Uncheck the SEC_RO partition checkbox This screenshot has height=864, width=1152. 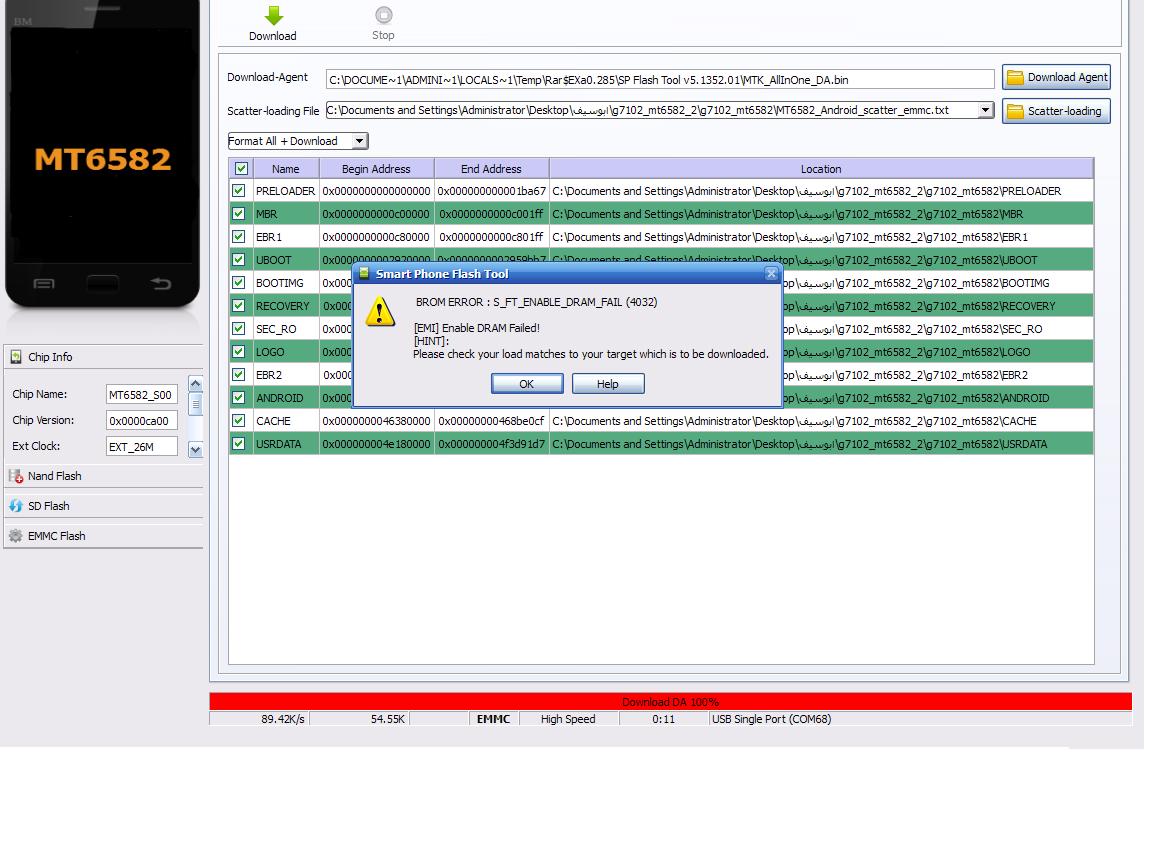(239, 328)
